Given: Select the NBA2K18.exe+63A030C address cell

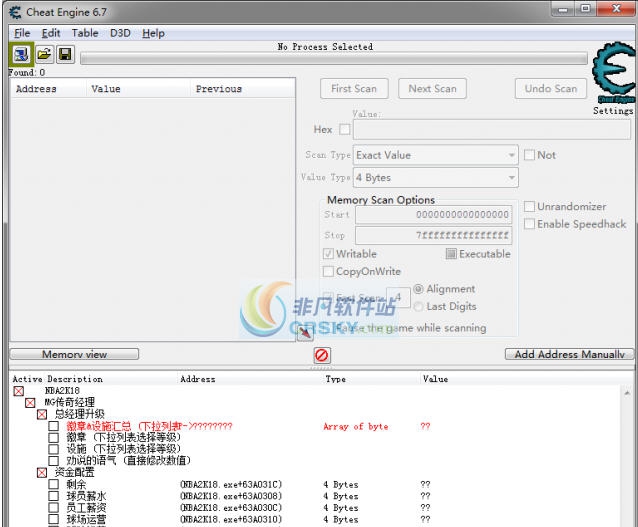Looking at the screenshot, I should point(231,507).
